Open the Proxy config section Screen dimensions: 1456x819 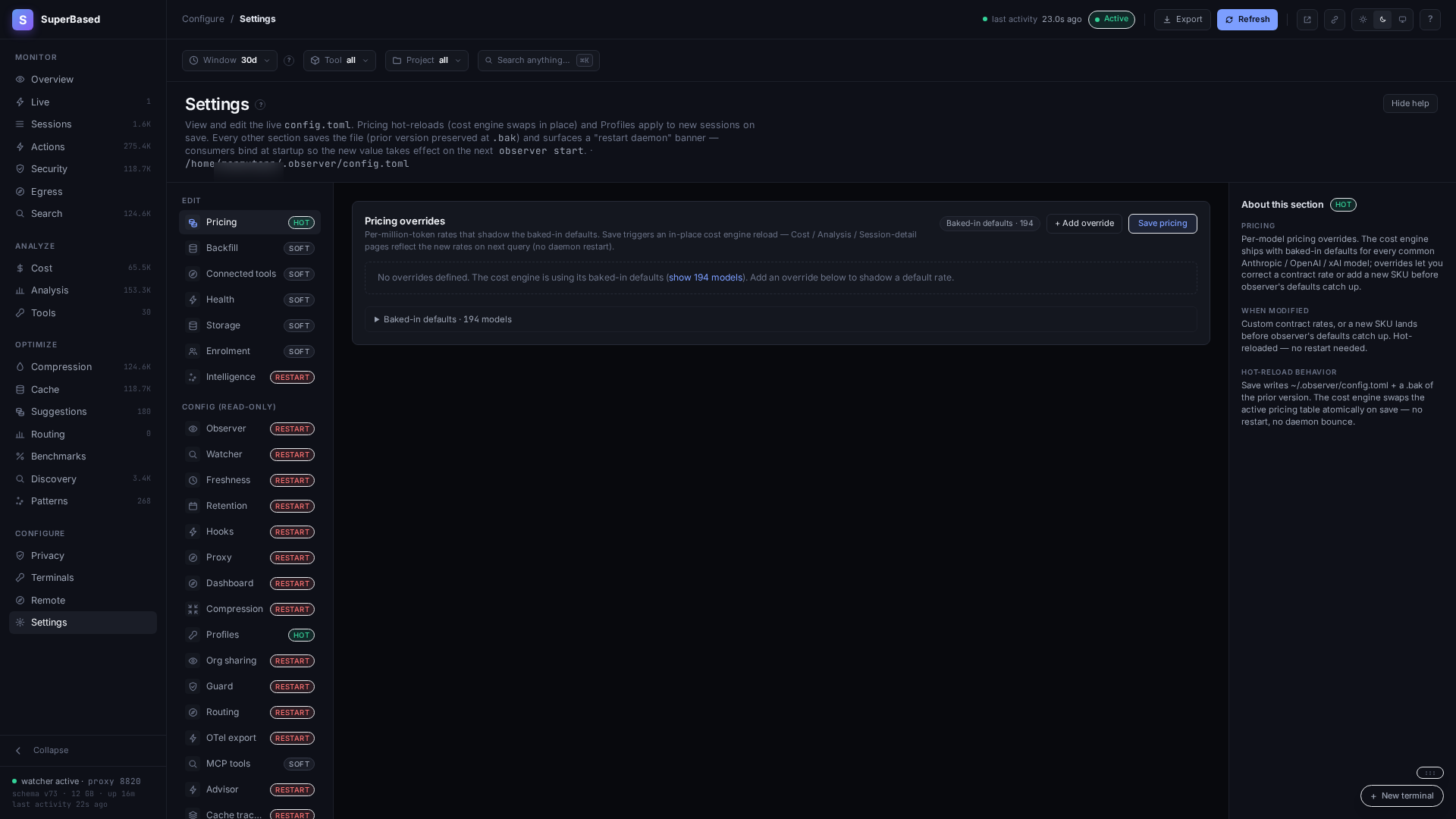249,558
